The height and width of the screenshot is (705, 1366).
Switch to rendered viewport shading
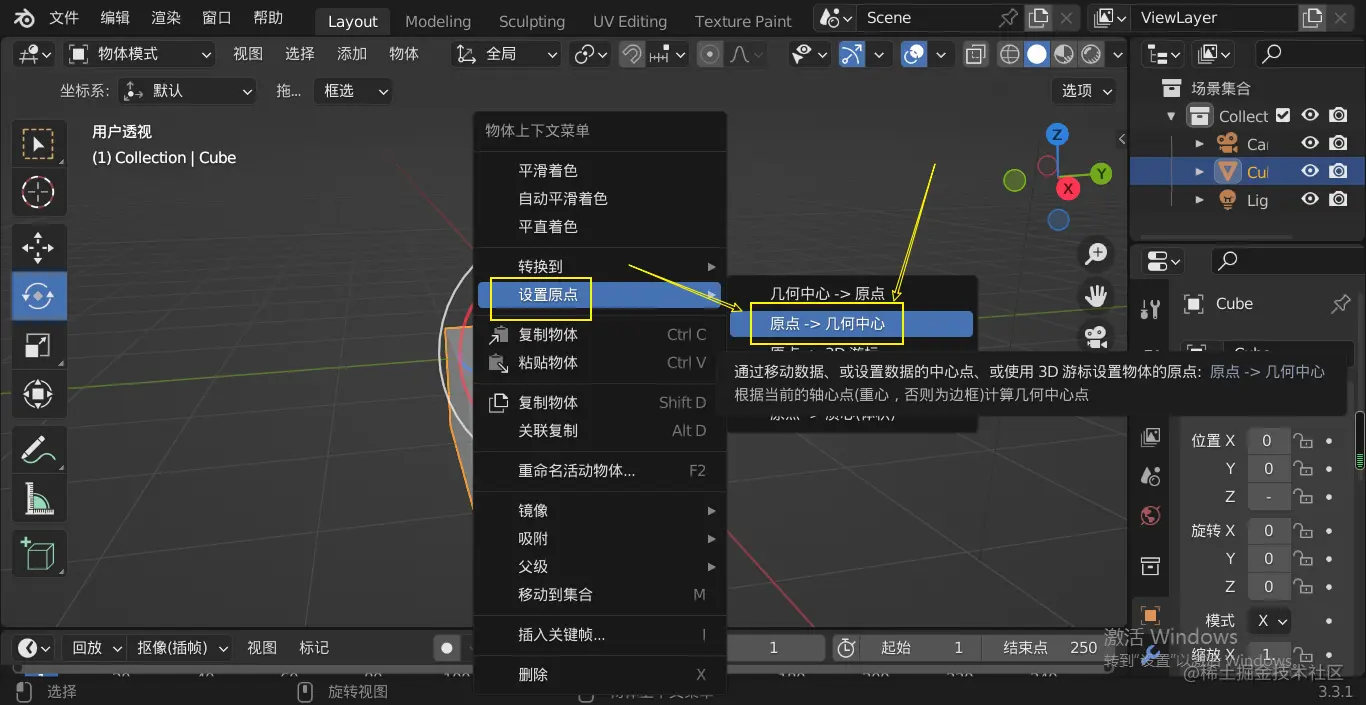pyautogui.click(x=1091, y=54)
